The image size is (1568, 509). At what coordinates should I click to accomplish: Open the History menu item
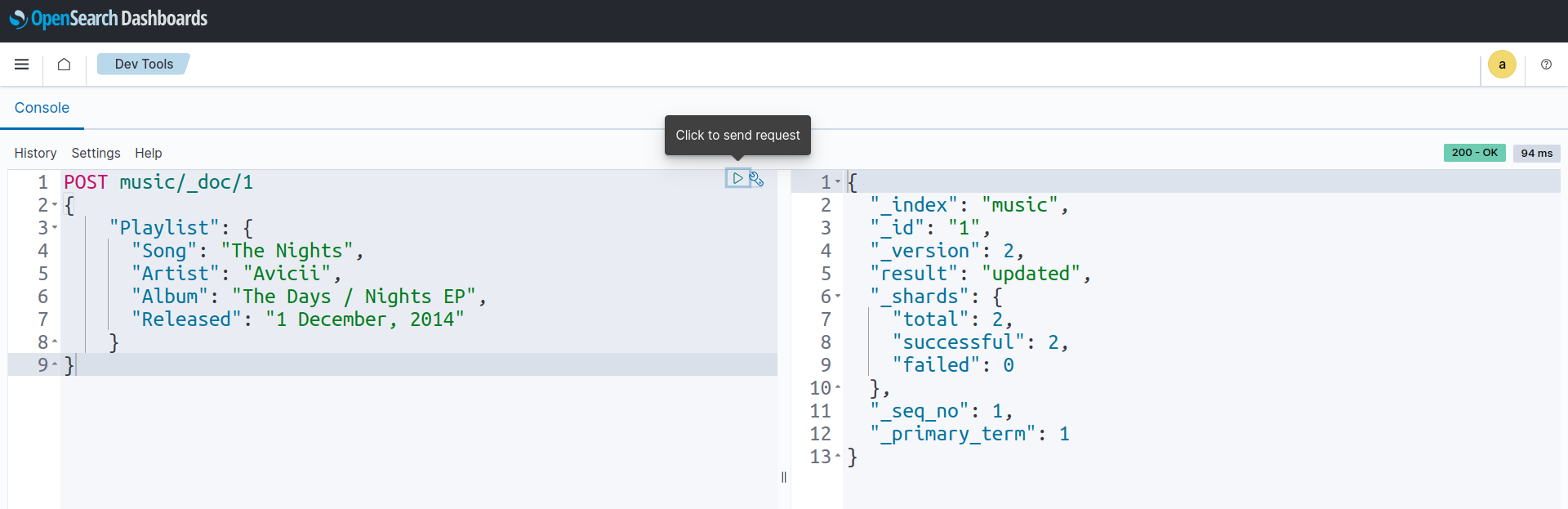click(35, 153)
